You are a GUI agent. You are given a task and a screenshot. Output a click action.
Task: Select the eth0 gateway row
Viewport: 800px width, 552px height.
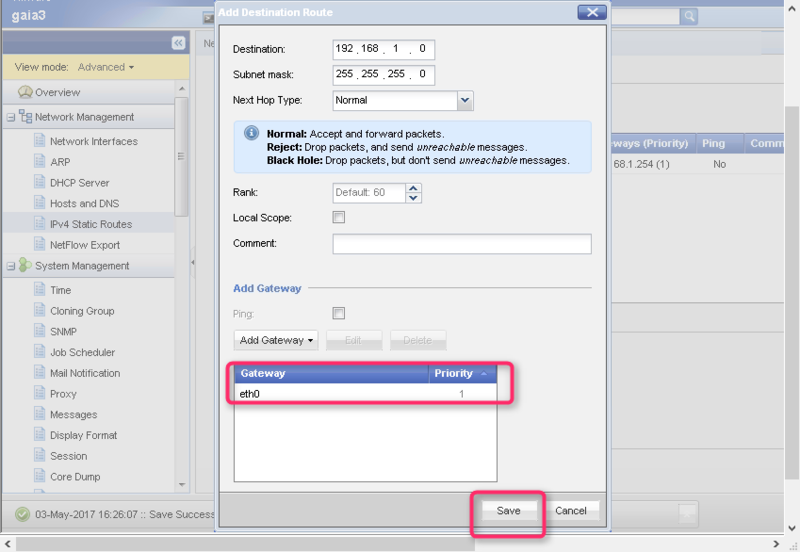[365, 394]
